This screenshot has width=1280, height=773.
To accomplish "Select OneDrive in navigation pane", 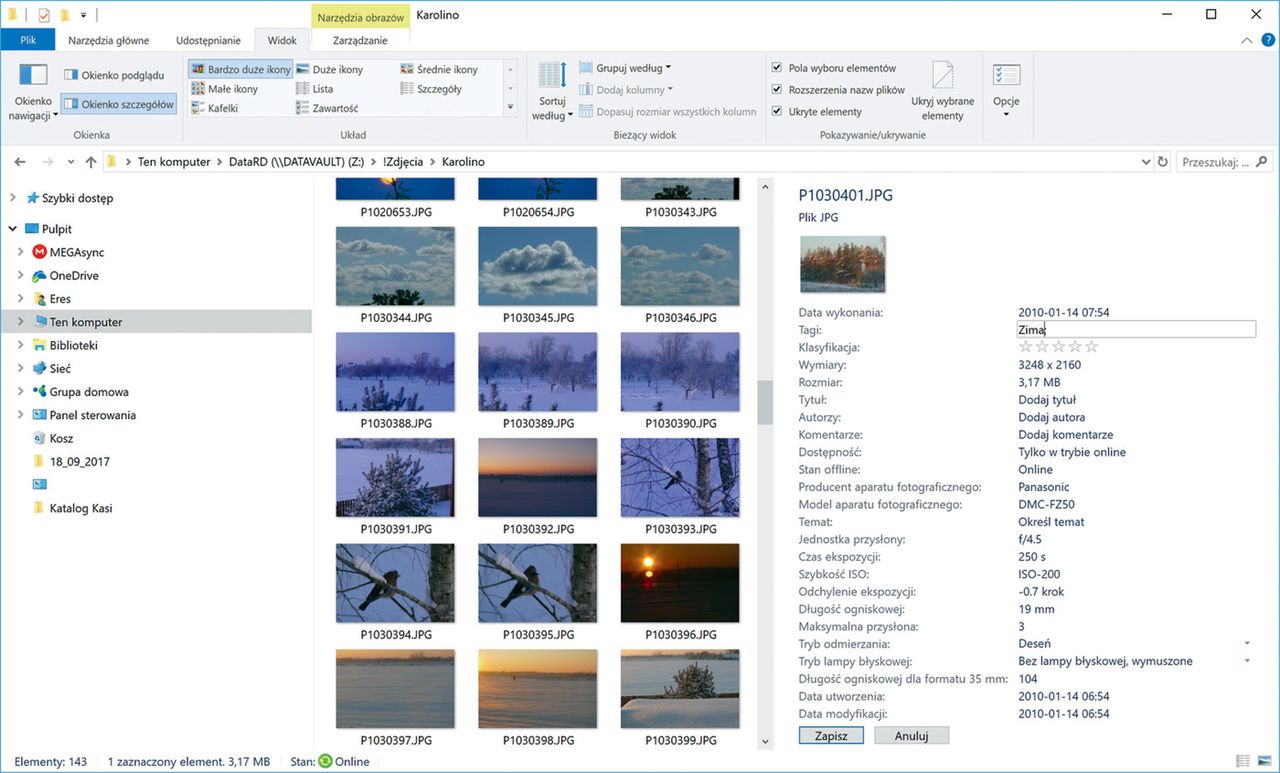I will [x=74, y=275].
